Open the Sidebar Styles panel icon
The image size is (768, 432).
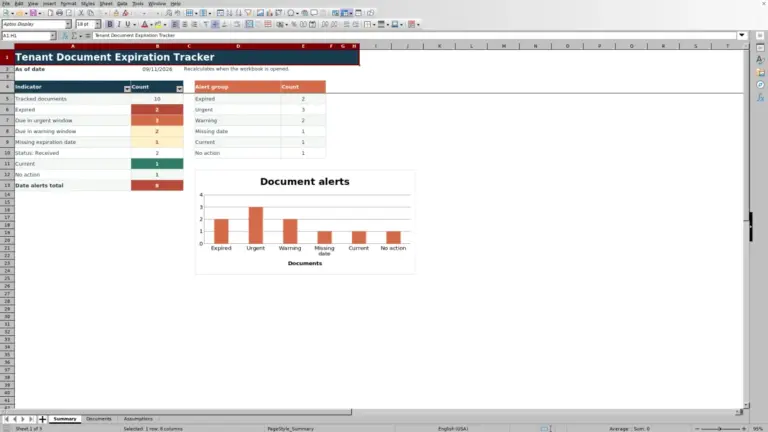[760, 60]
